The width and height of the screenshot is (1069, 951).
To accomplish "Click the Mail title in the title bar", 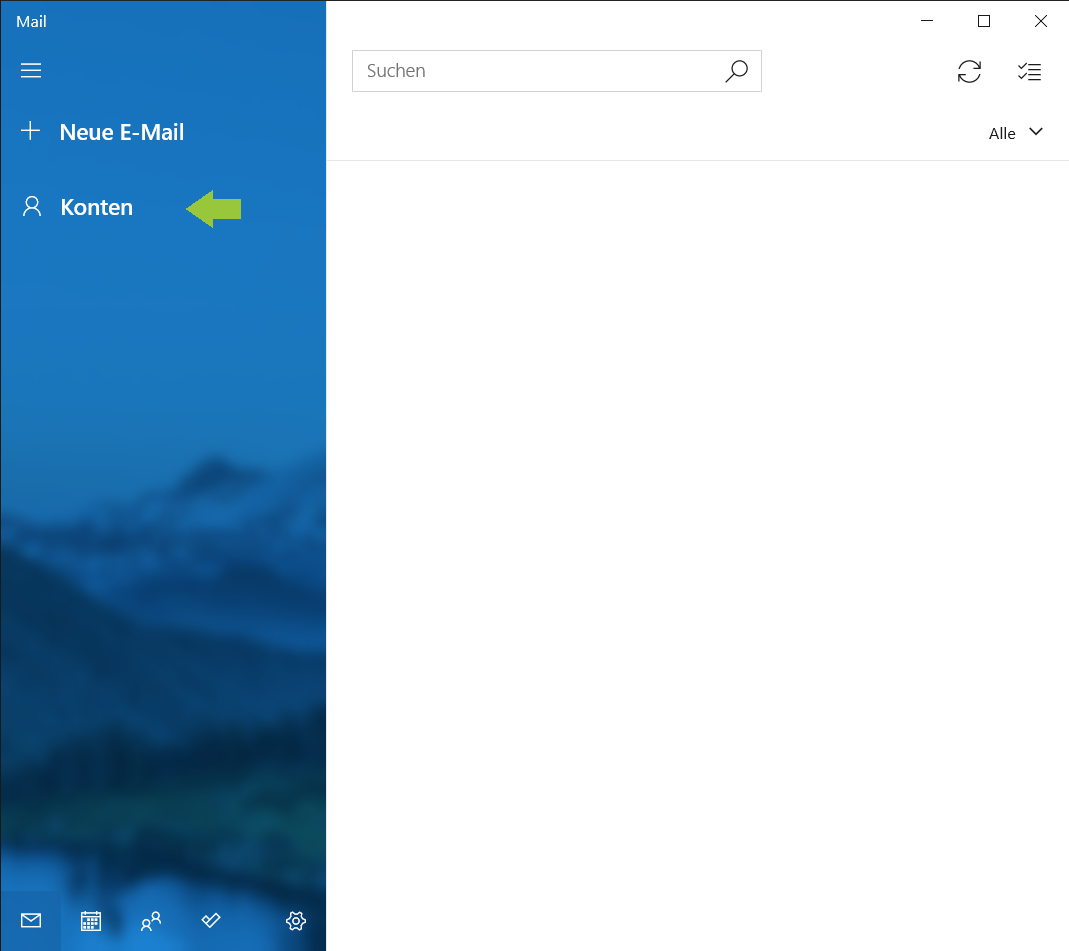I will coord(31,21).
